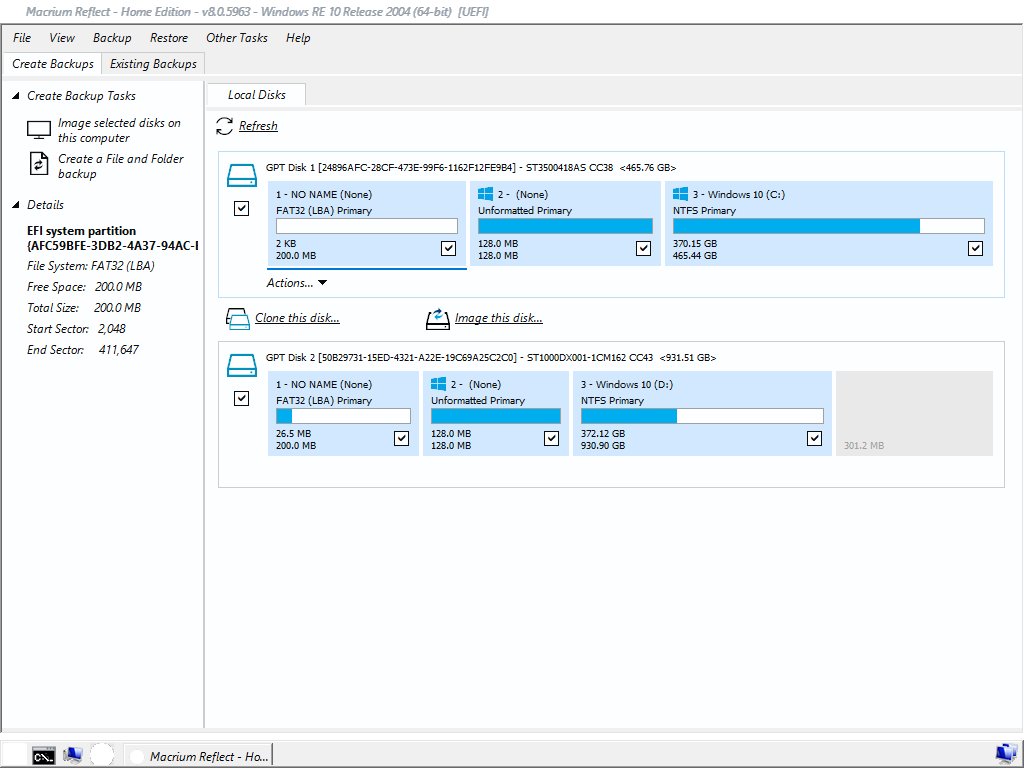
Task: Uncheck the whole GPT Disk 1 checkbox
Action: coord(241,209)
